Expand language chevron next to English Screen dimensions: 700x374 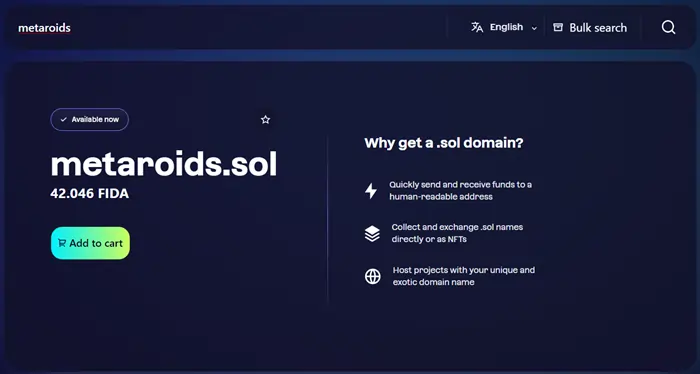[x=534, y=29]
